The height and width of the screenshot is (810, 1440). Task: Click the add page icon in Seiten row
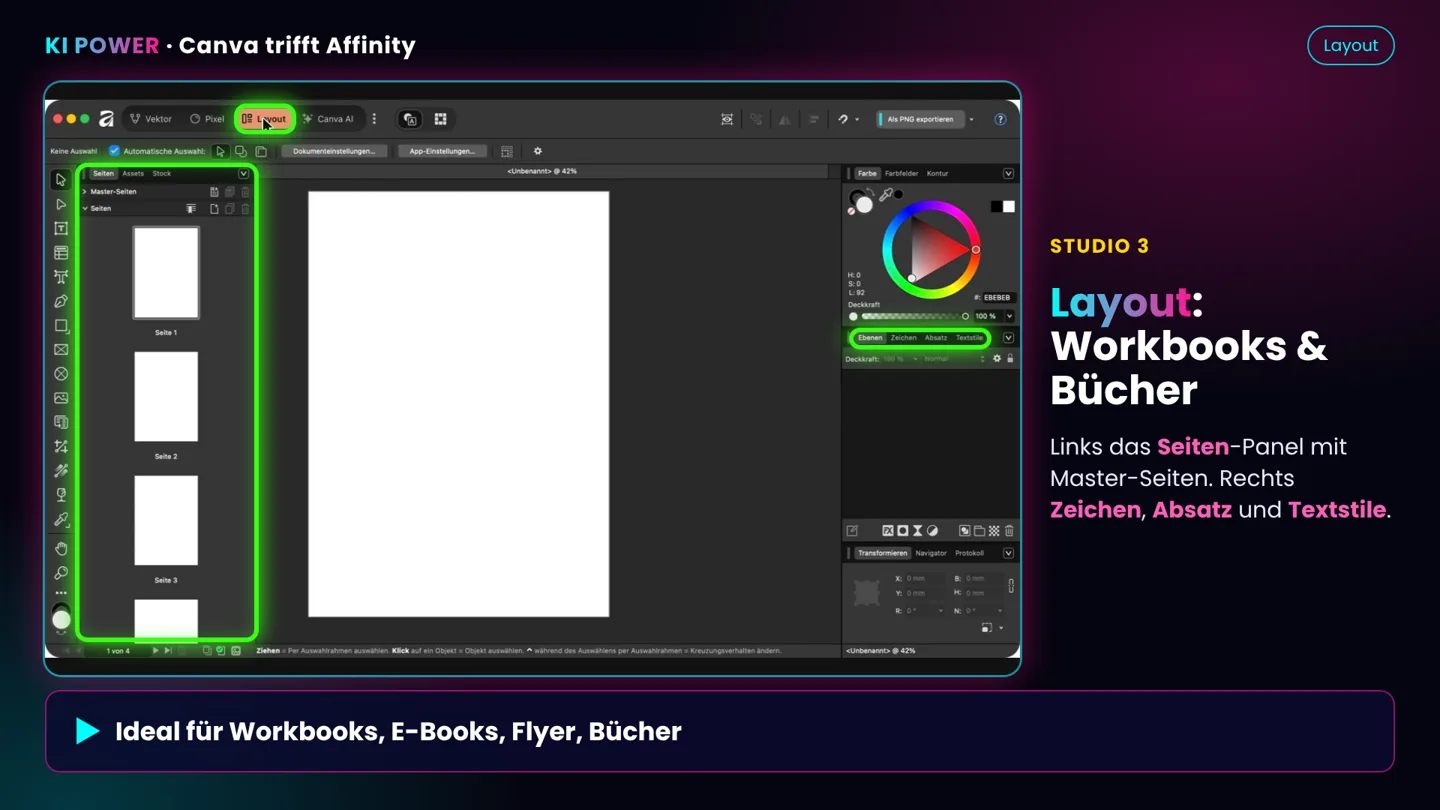pos(214,209)
